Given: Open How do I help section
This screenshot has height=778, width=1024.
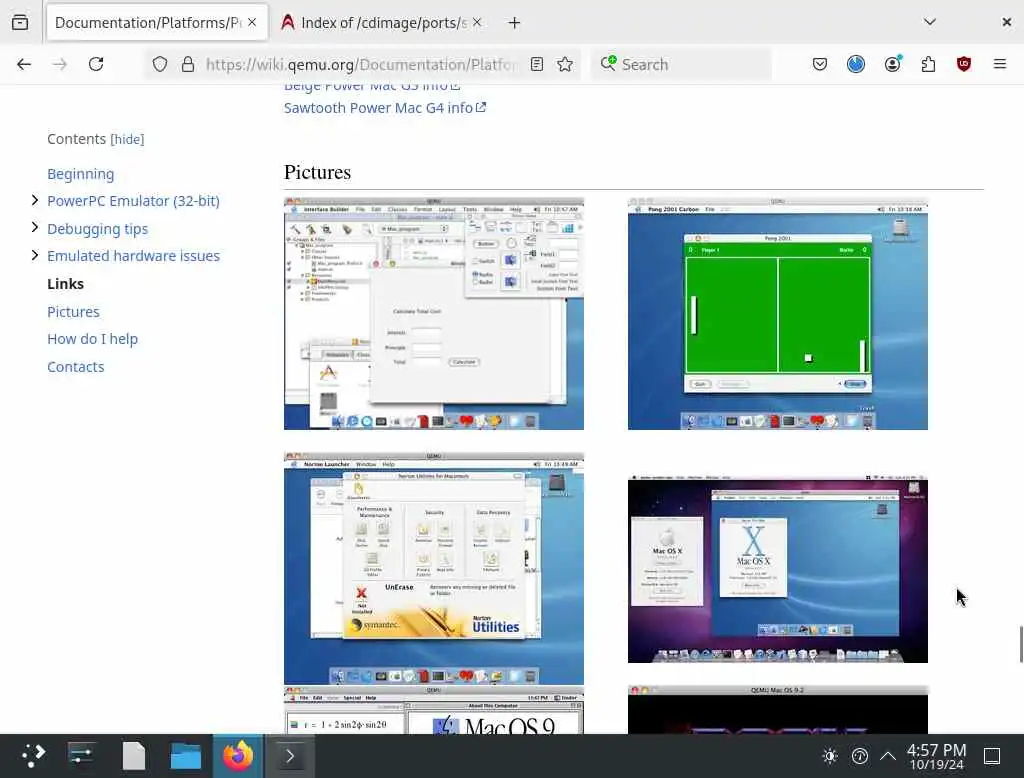Looking at the screenshot, I should click(x=92, y=339).
